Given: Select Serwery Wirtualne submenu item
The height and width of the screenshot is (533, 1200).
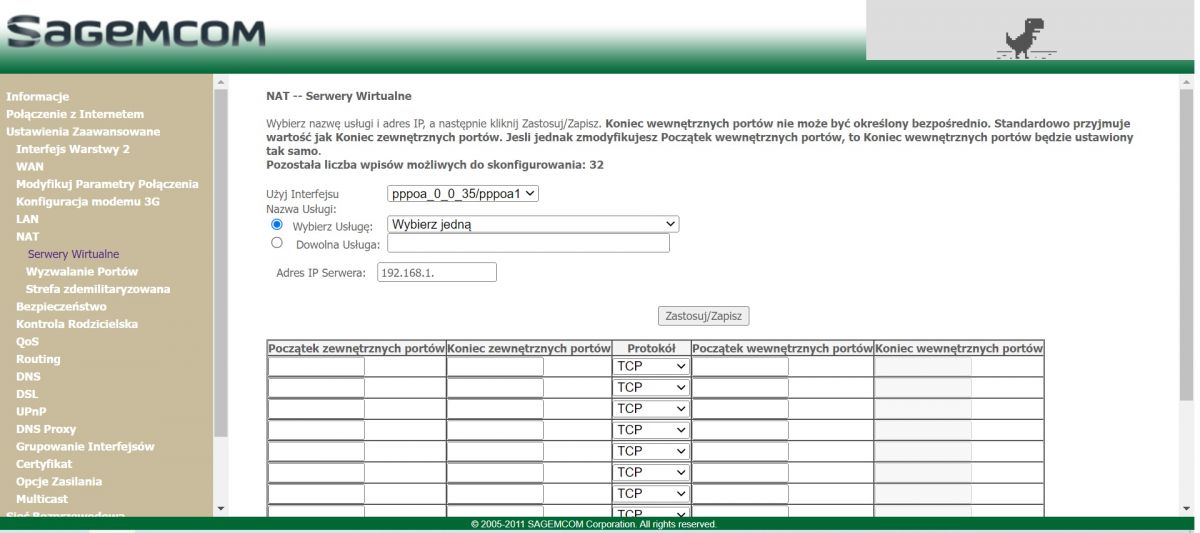Looking at the screenshot, I should coord(73,254).
